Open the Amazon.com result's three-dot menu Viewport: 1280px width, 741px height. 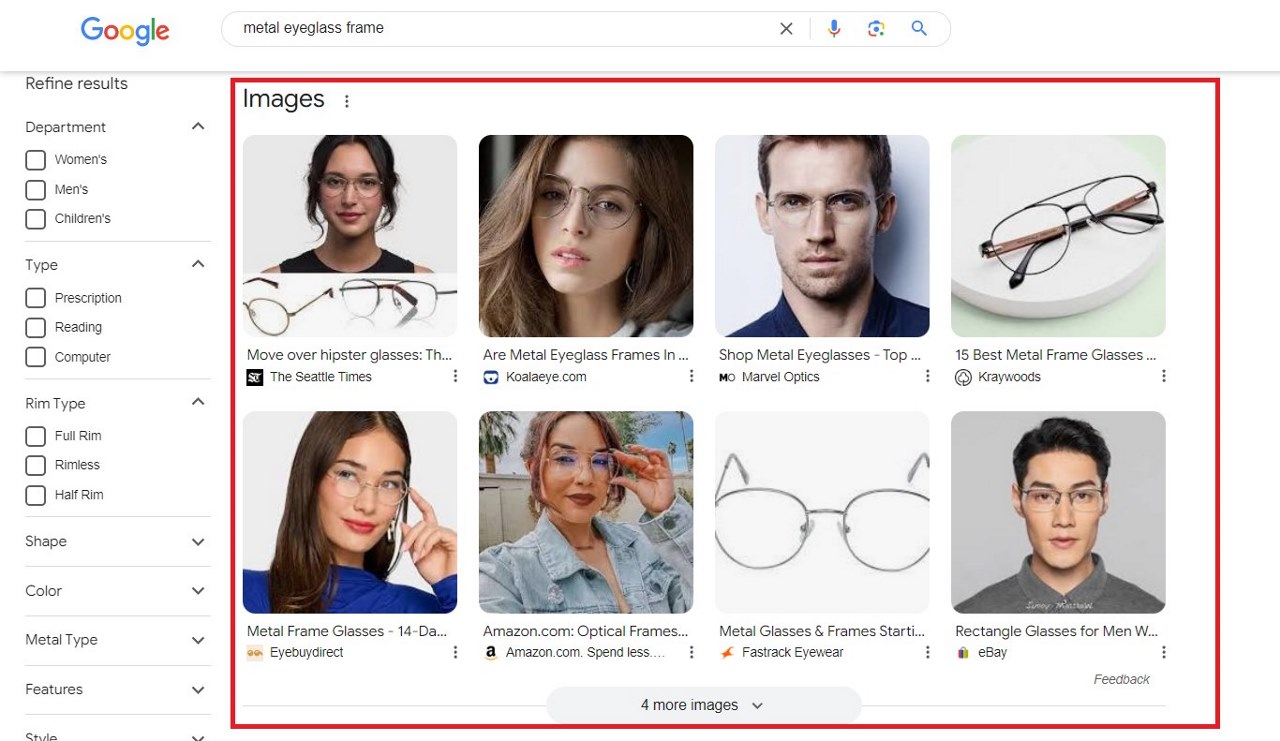coord(691,652)
